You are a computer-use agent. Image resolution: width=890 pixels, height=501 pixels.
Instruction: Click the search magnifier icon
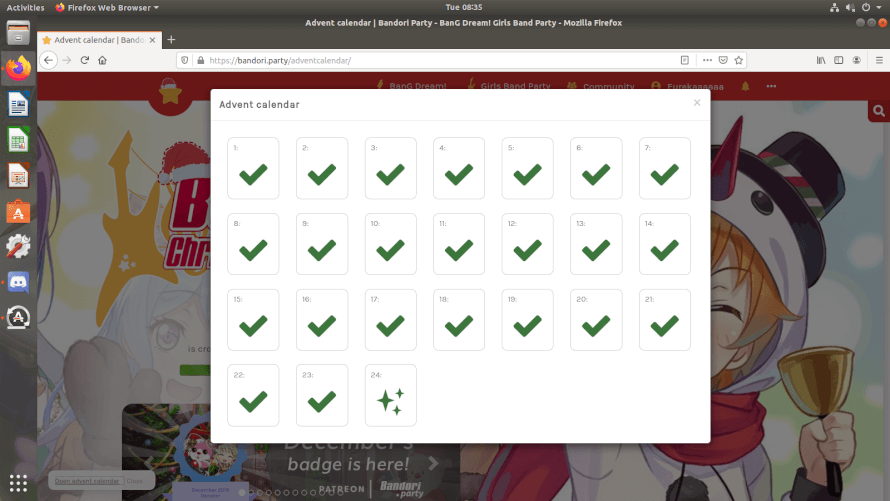[879, 111]
